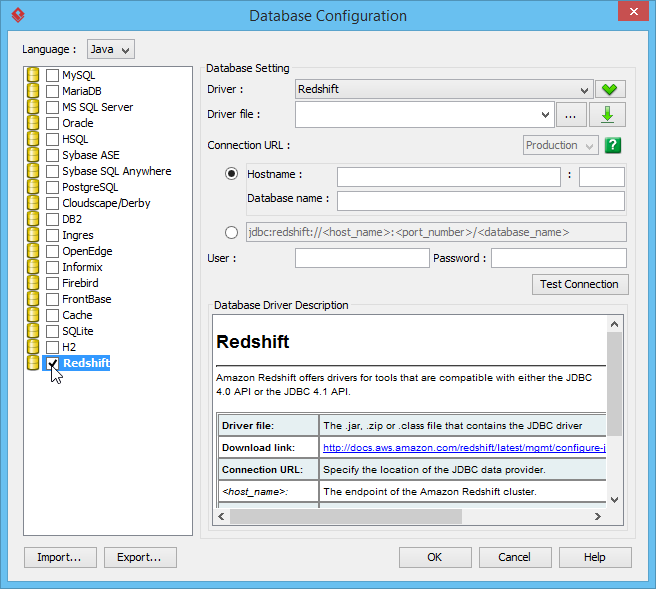Image resolution: width=656 pixels, height=589 pixels.
Task: Click the database icon beside H2
Action: coord(33,347)
